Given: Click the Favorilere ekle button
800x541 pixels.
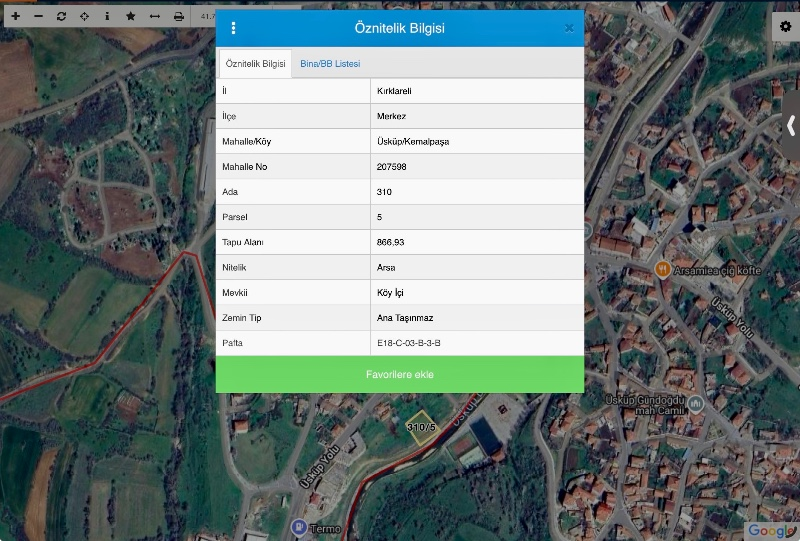Looking at the screenshot, I should coord(400,375).
